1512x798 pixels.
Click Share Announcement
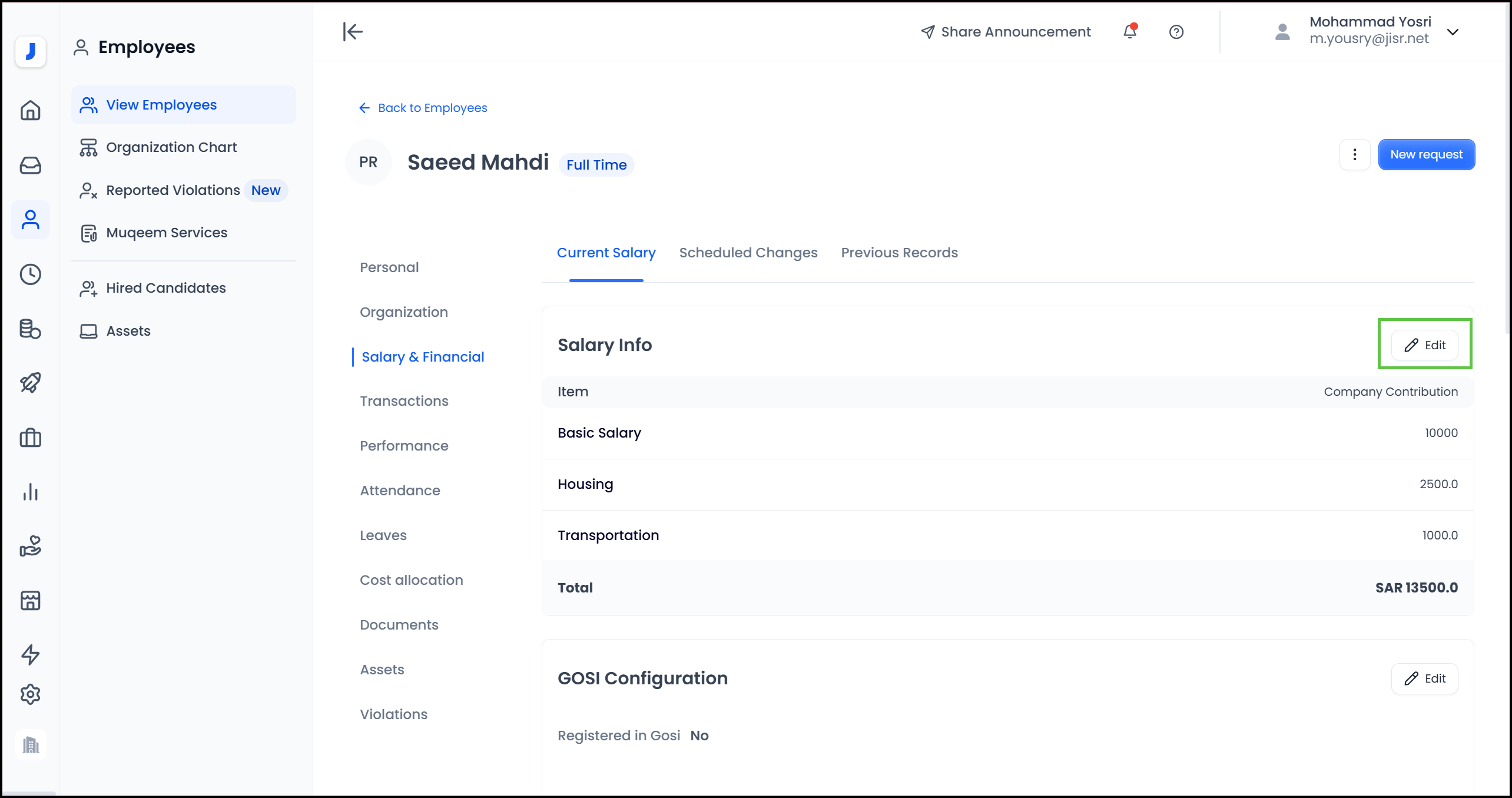(x=1006, y=32)
